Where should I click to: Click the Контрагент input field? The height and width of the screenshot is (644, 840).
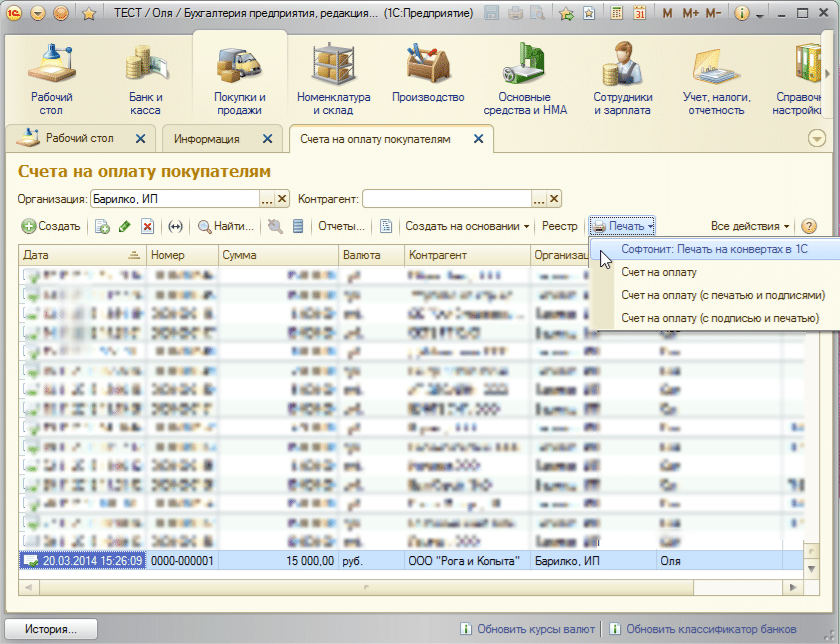[x=446, y=199]
